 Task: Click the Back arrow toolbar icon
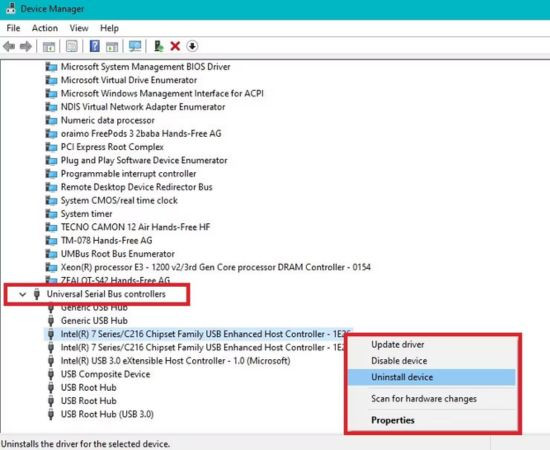coord(9,46)
